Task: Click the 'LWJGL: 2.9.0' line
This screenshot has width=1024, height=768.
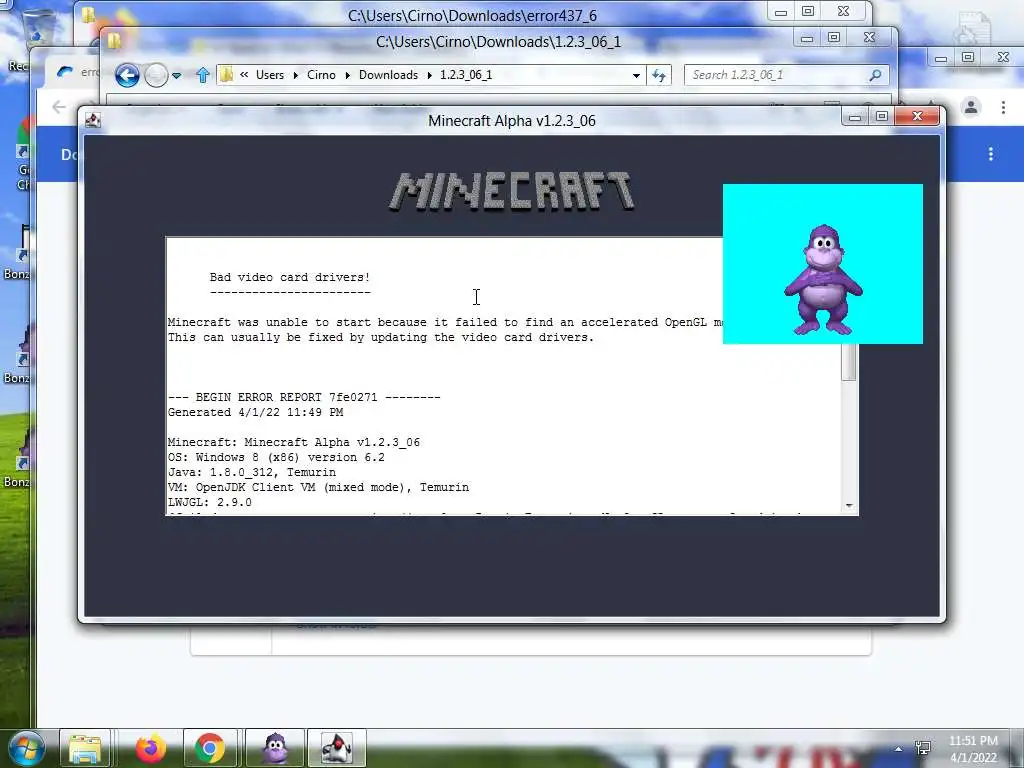Action: click(210, 502)
